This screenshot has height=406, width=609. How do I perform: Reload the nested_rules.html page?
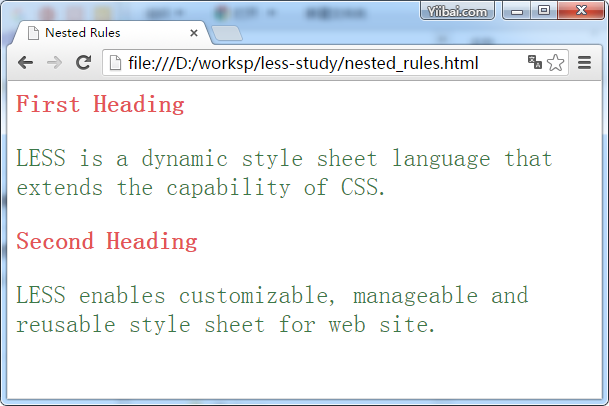coord(84,63)
